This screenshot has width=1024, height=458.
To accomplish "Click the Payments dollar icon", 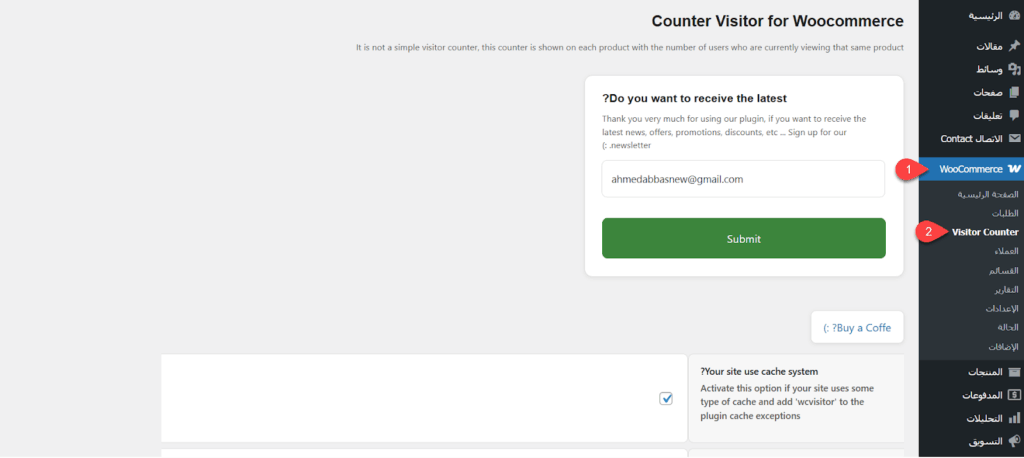I will pos(1014,395).
